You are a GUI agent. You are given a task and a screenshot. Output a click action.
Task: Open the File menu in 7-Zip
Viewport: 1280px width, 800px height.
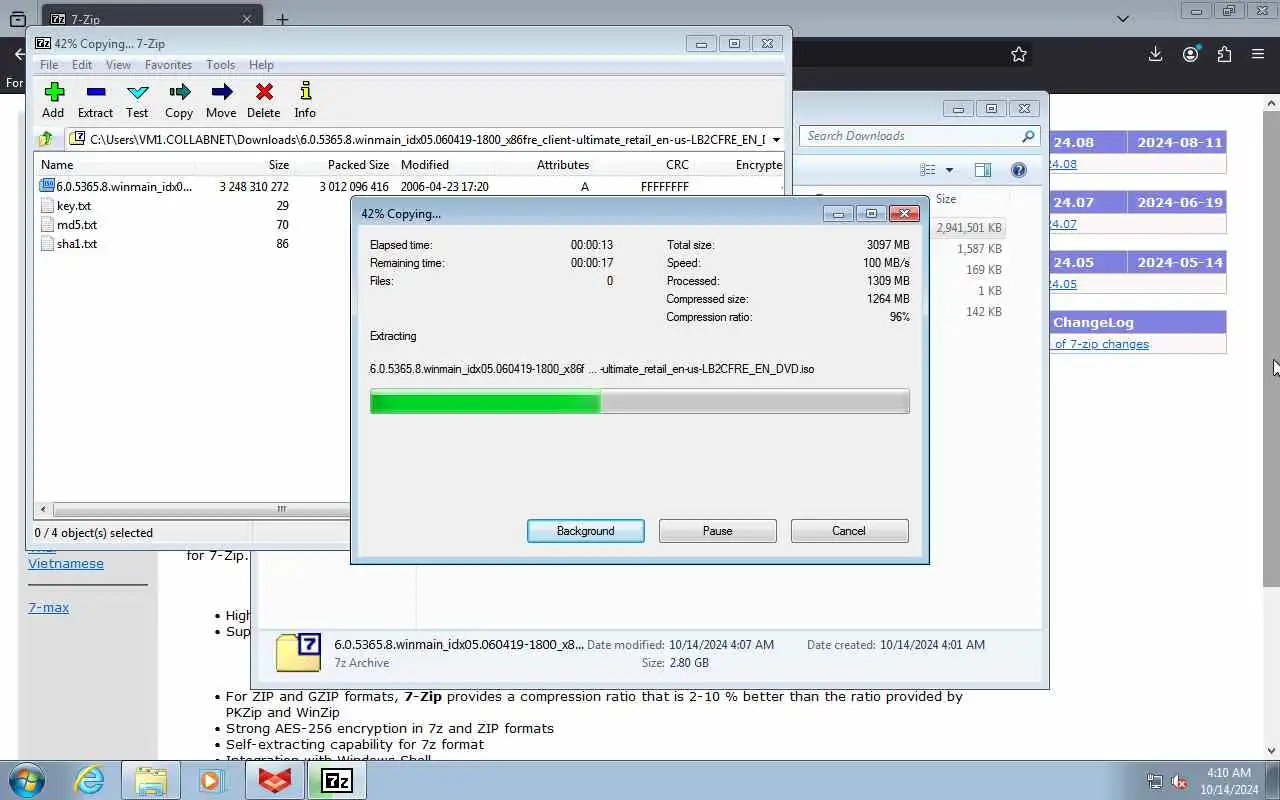pos(48,65)
